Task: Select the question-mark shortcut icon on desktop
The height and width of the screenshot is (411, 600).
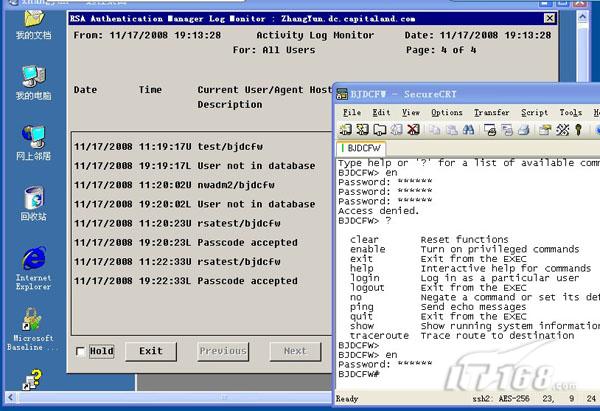Action: click(x=31, y=380)
